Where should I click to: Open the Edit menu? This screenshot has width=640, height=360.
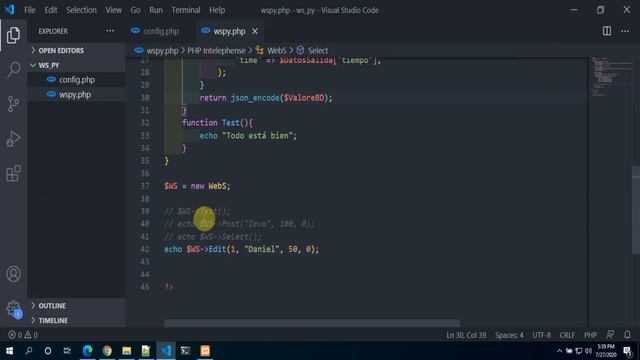coord(51,10)
